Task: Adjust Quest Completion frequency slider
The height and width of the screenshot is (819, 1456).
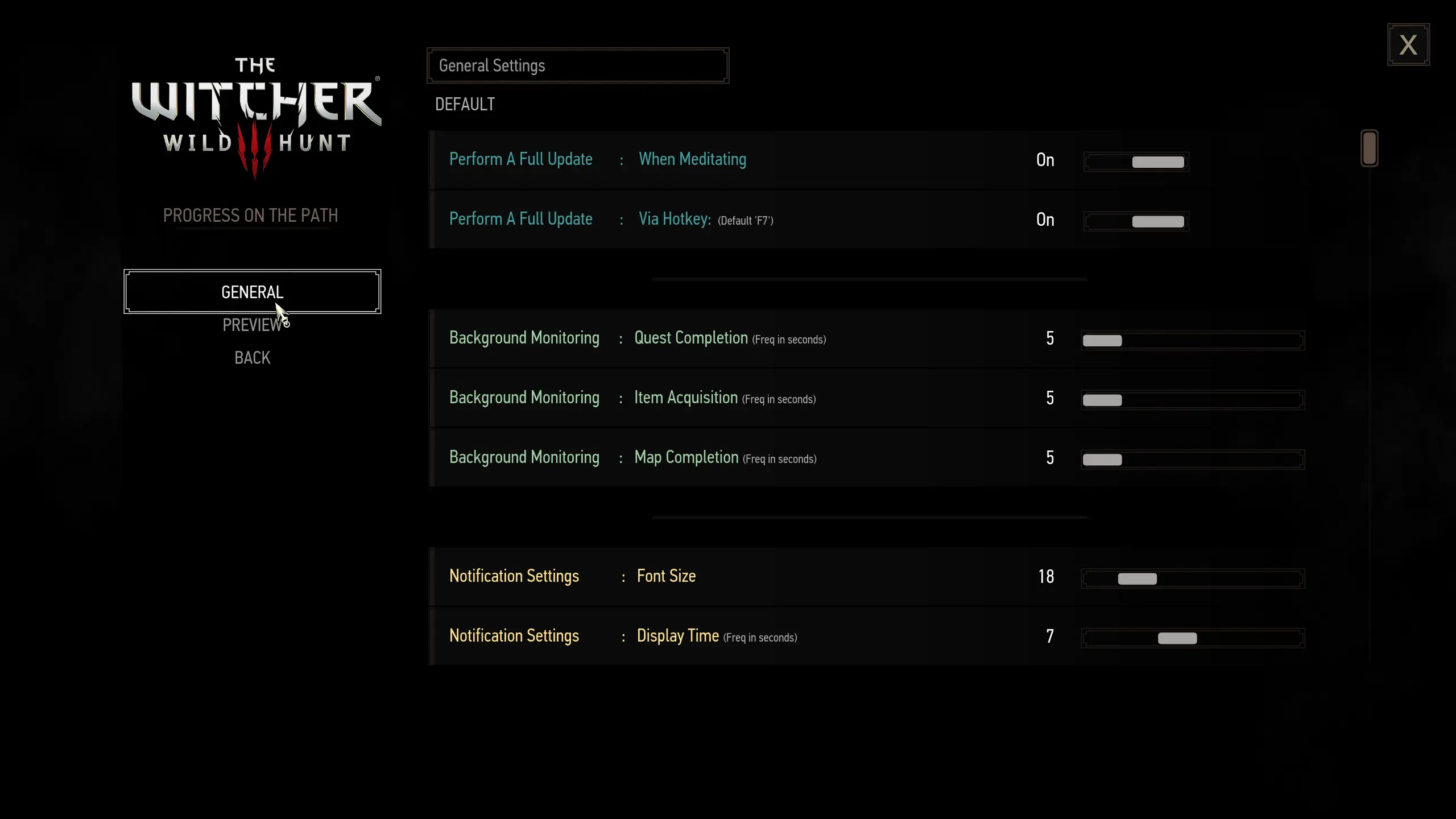Action: pos(1193,341)
